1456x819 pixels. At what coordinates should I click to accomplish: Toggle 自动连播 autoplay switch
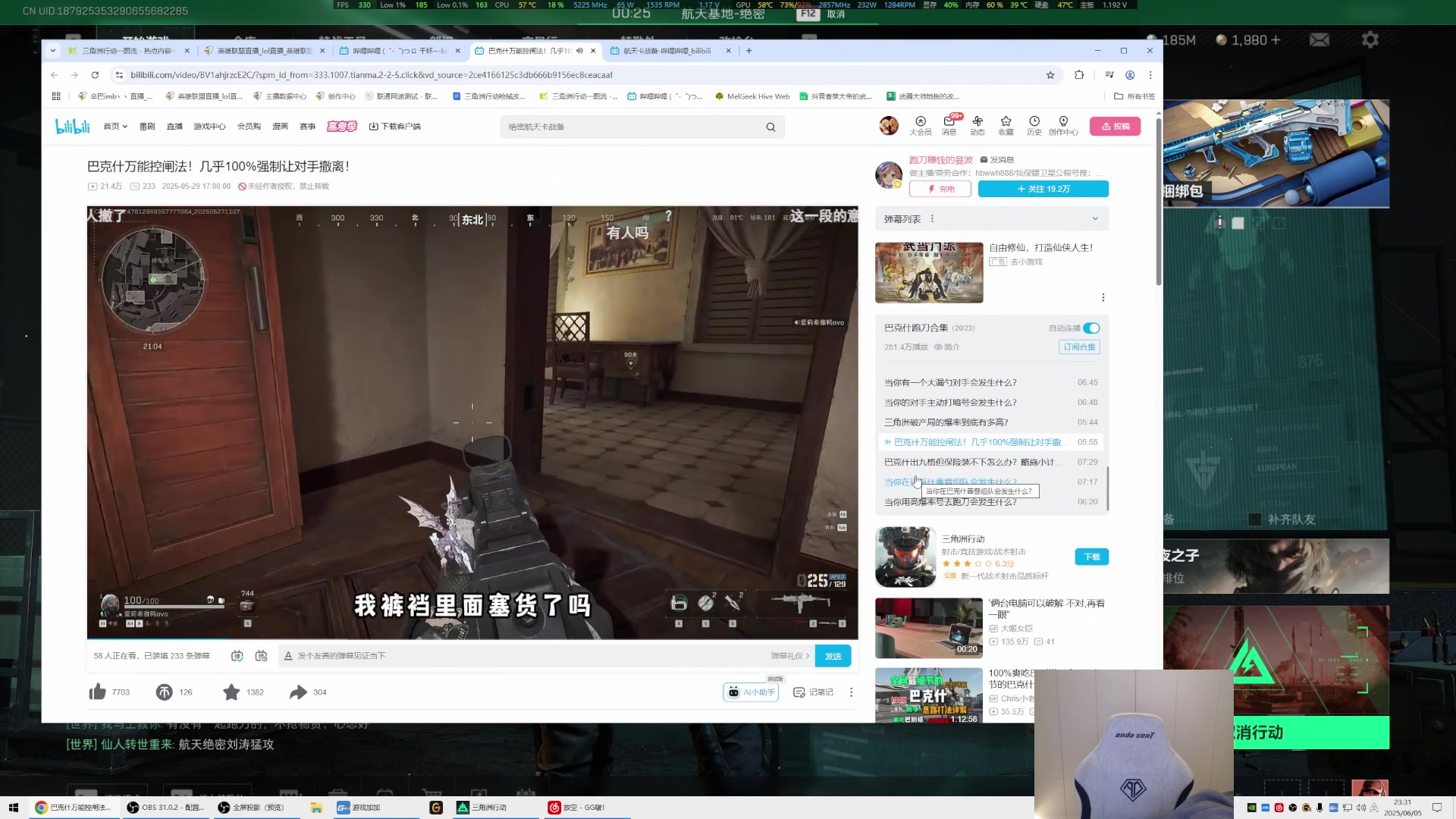click(1091, 328)
